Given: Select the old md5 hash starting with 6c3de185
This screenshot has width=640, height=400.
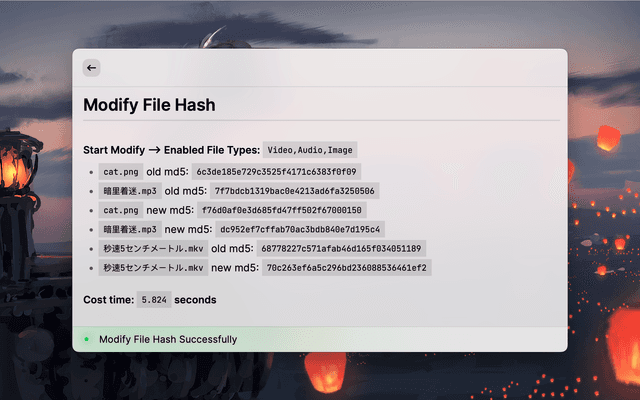Looking at the screenshot, I should point(276,172).
